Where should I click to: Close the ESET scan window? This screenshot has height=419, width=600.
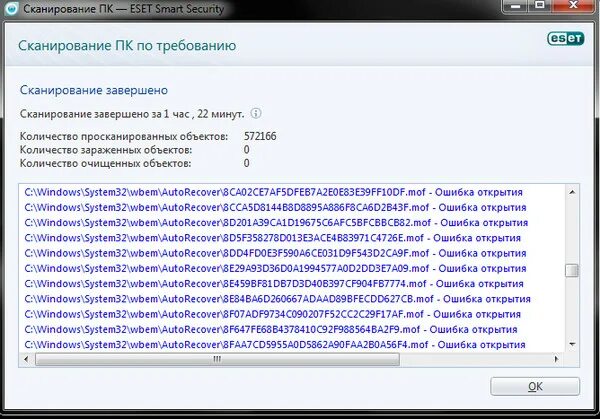click(x=573, y=6)
